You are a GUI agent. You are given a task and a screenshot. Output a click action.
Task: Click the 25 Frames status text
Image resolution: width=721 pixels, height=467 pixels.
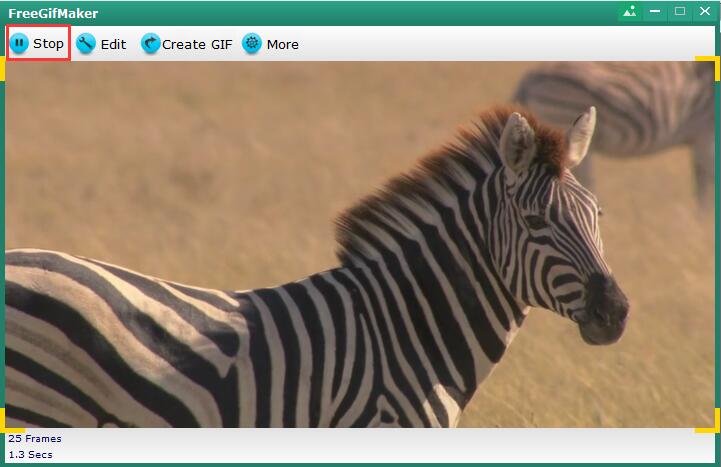[35, 439]
